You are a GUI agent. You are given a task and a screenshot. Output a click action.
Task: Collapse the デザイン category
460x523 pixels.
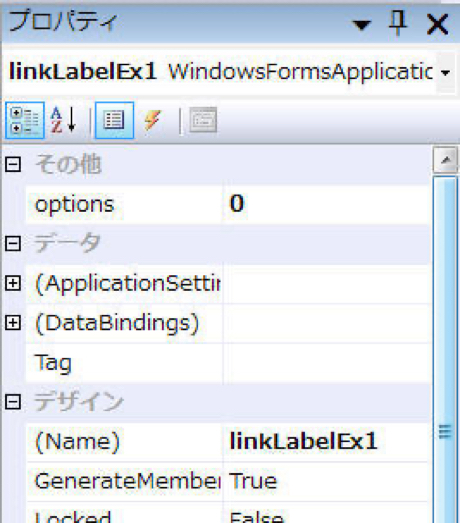tap(13, 402)
